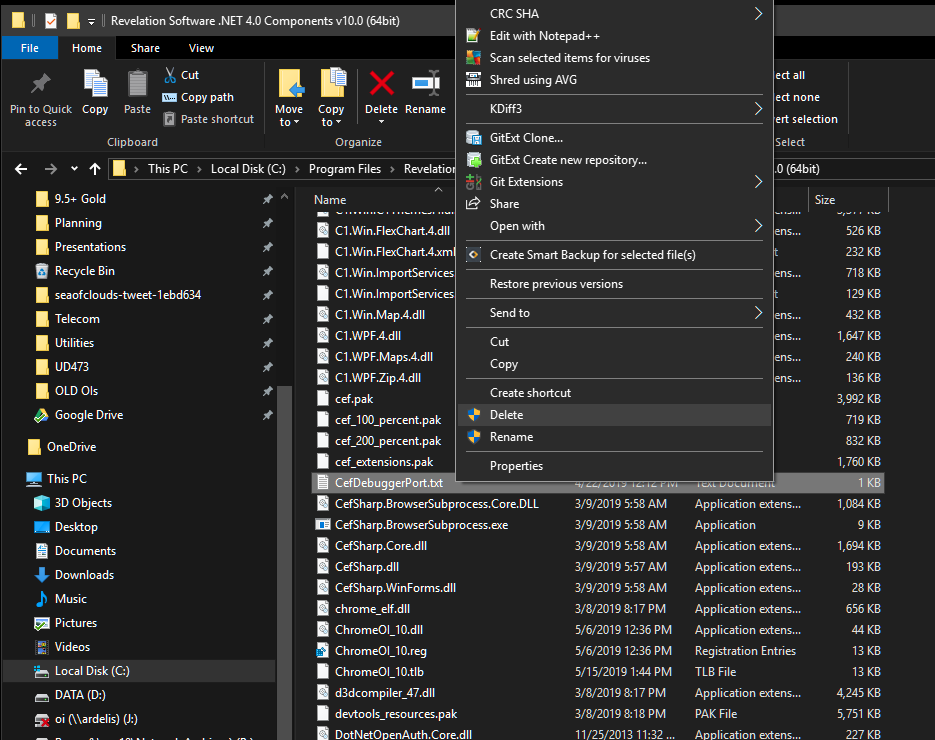Viewport: 935px width, 740px height.
Task: Click the navigation pane scrollbar thumb
Action: (284, 561)
